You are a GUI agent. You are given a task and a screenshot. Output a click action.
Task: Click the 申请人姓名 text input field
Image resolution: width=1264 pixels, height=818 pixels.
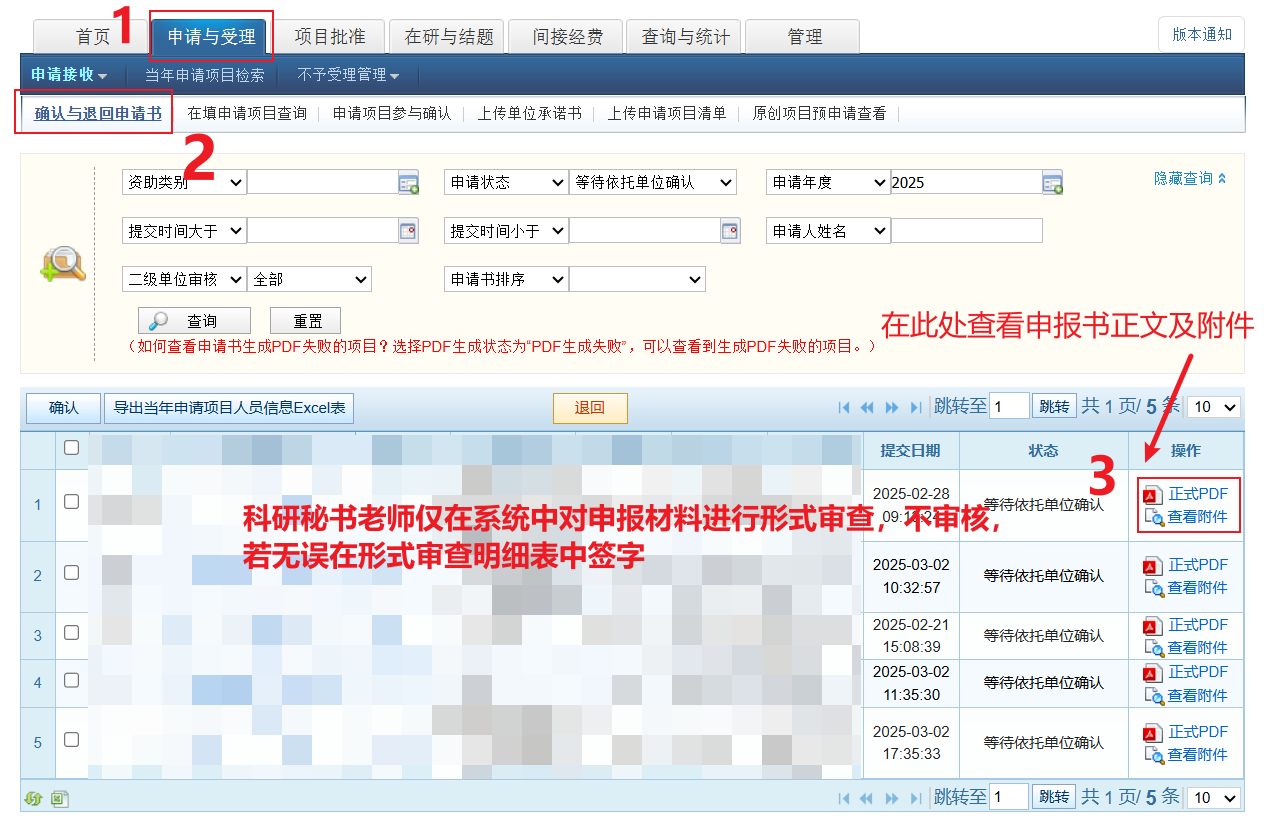(x=966, y=231)
